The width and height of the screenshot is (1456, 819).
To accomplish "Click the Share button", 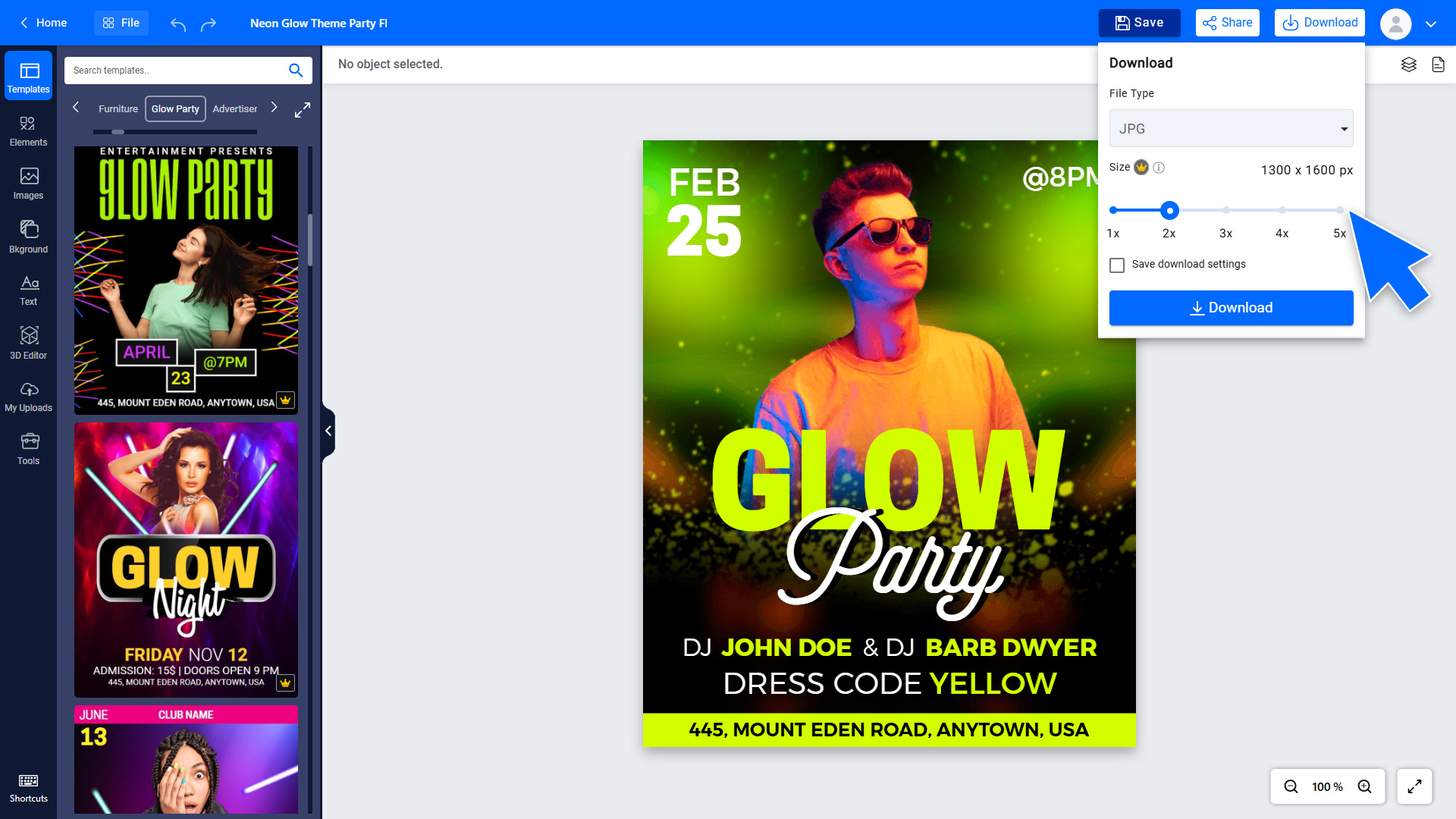I will [x=1227, y=23].
